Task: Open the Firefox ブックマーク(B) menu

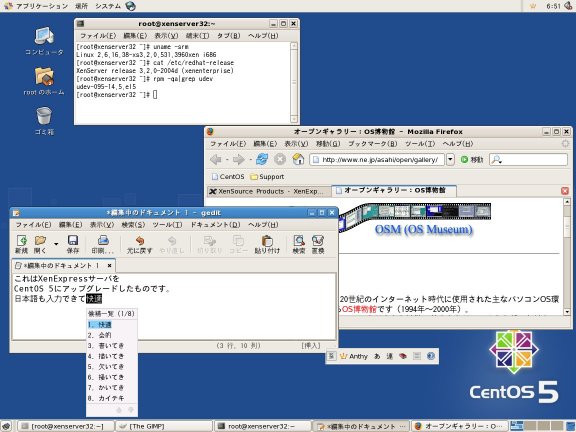Action: coord(372,144)
